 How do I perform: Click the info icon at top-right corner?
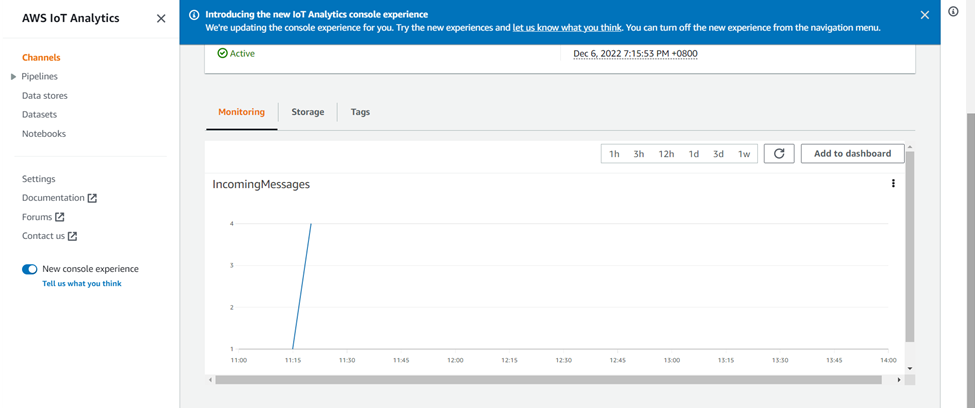coord(953,12)
